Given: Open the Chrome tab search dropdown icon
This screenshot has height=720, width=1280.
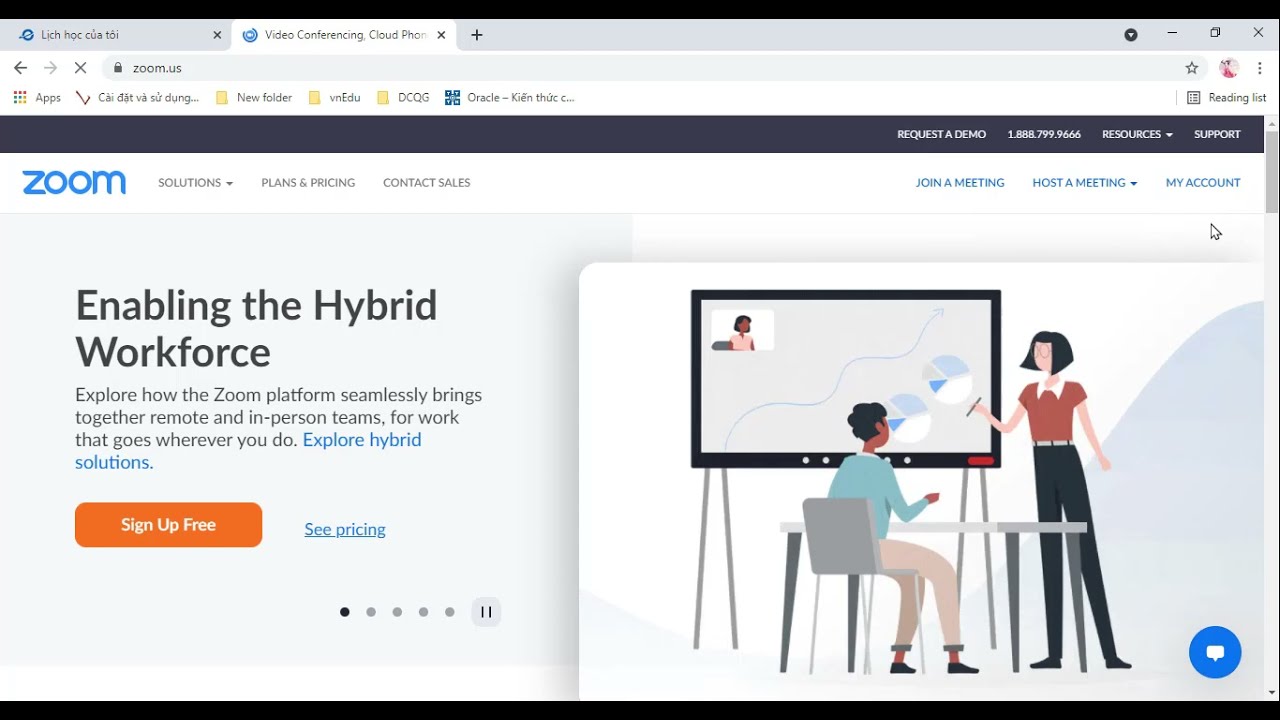Looking at the screenshot, I should (x=1131, y=35).
